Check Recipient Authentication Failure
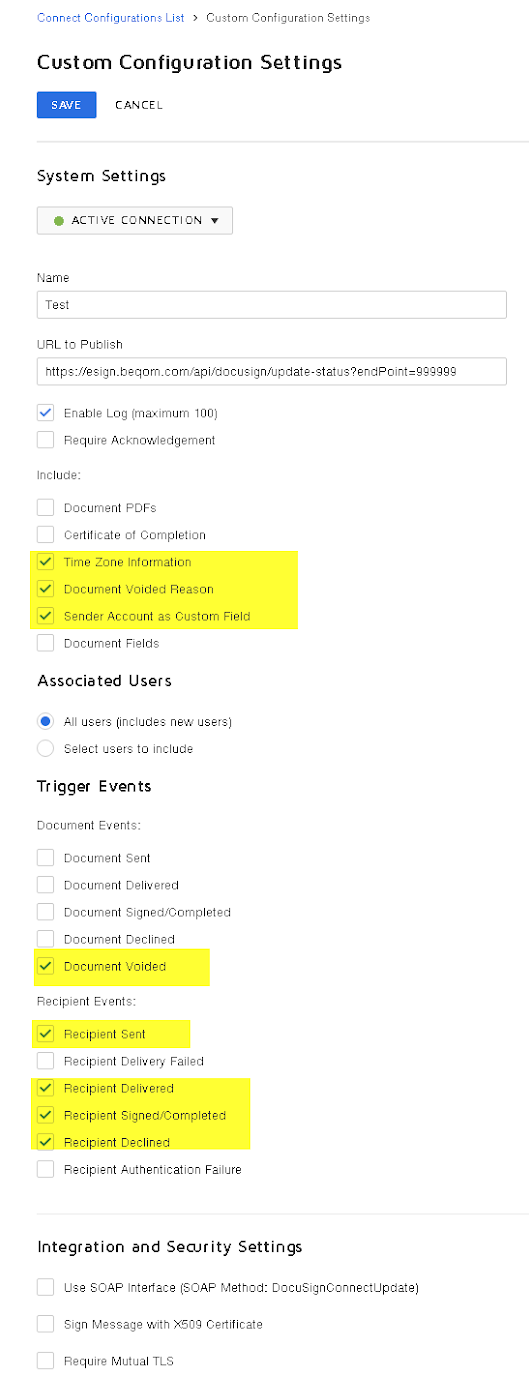This screenshot has height=1393, width=529. pos(45,1169)
